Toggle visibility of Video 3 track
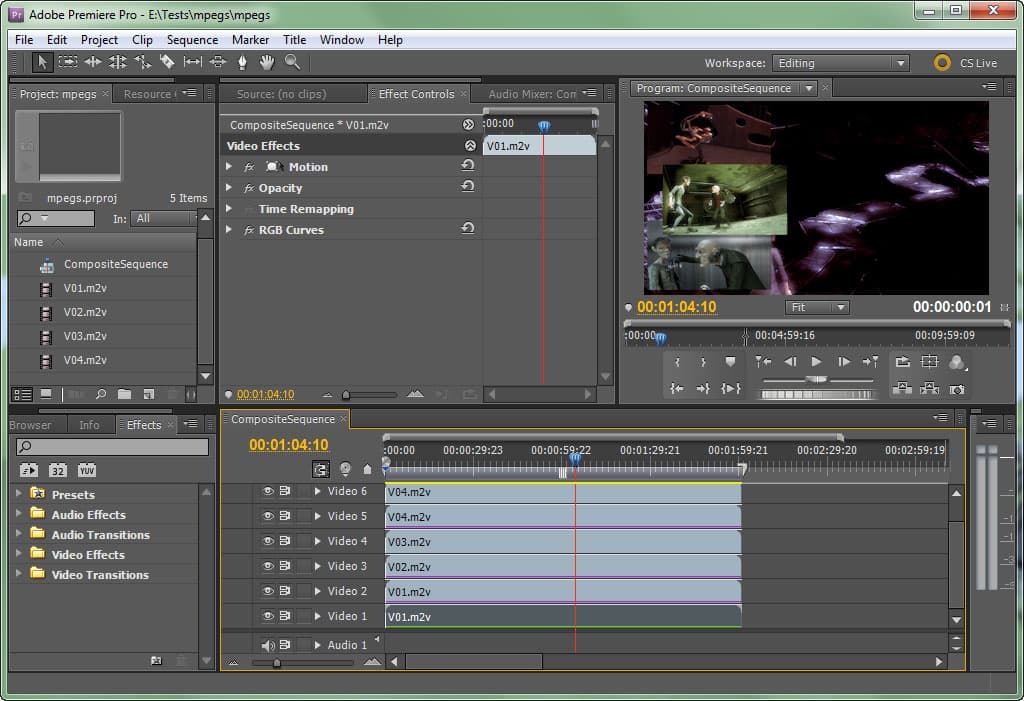 click(268, 566)
